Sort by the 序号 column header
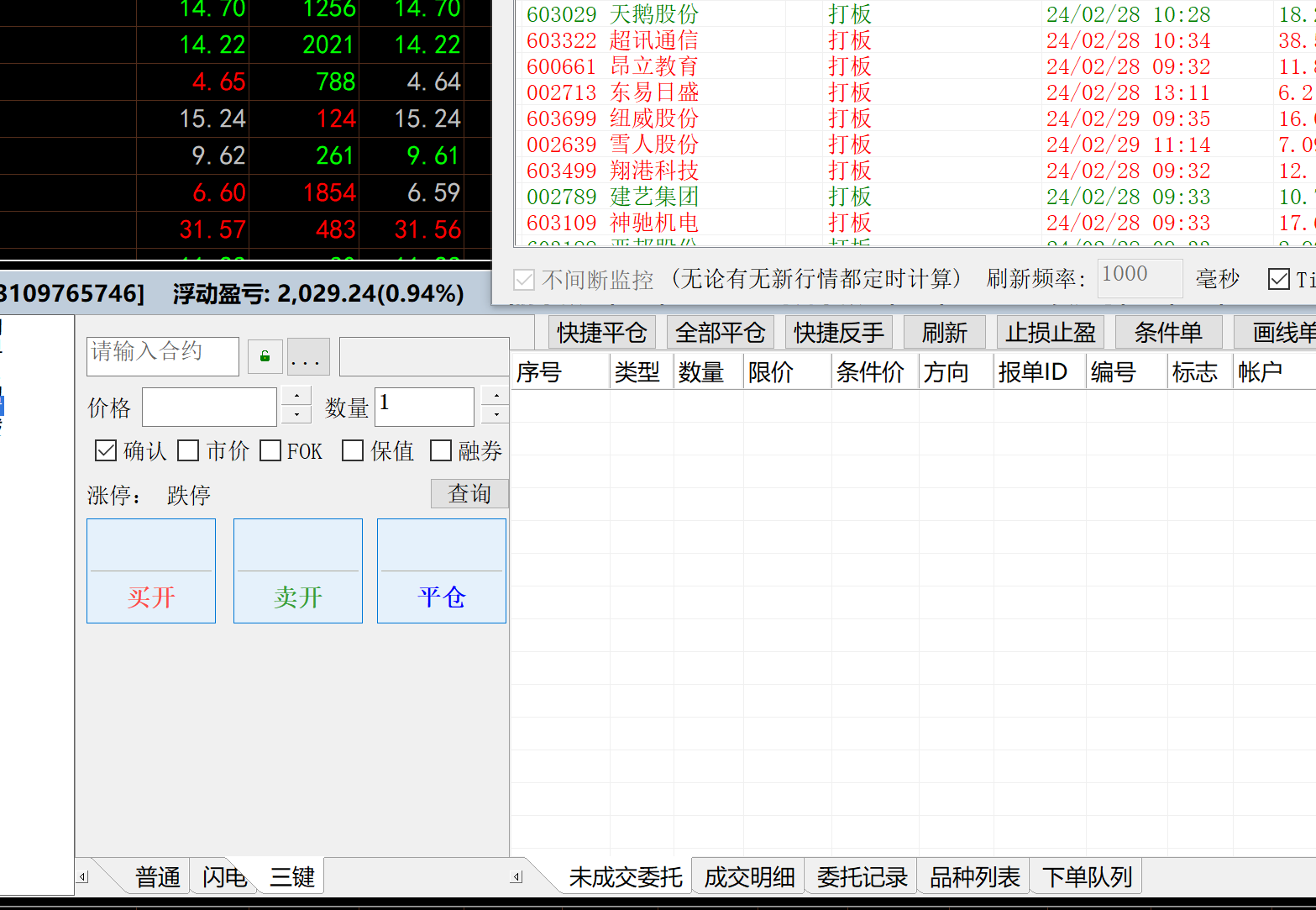The width and height of the screenshot is (1316, 910). (x=560, y=371)
